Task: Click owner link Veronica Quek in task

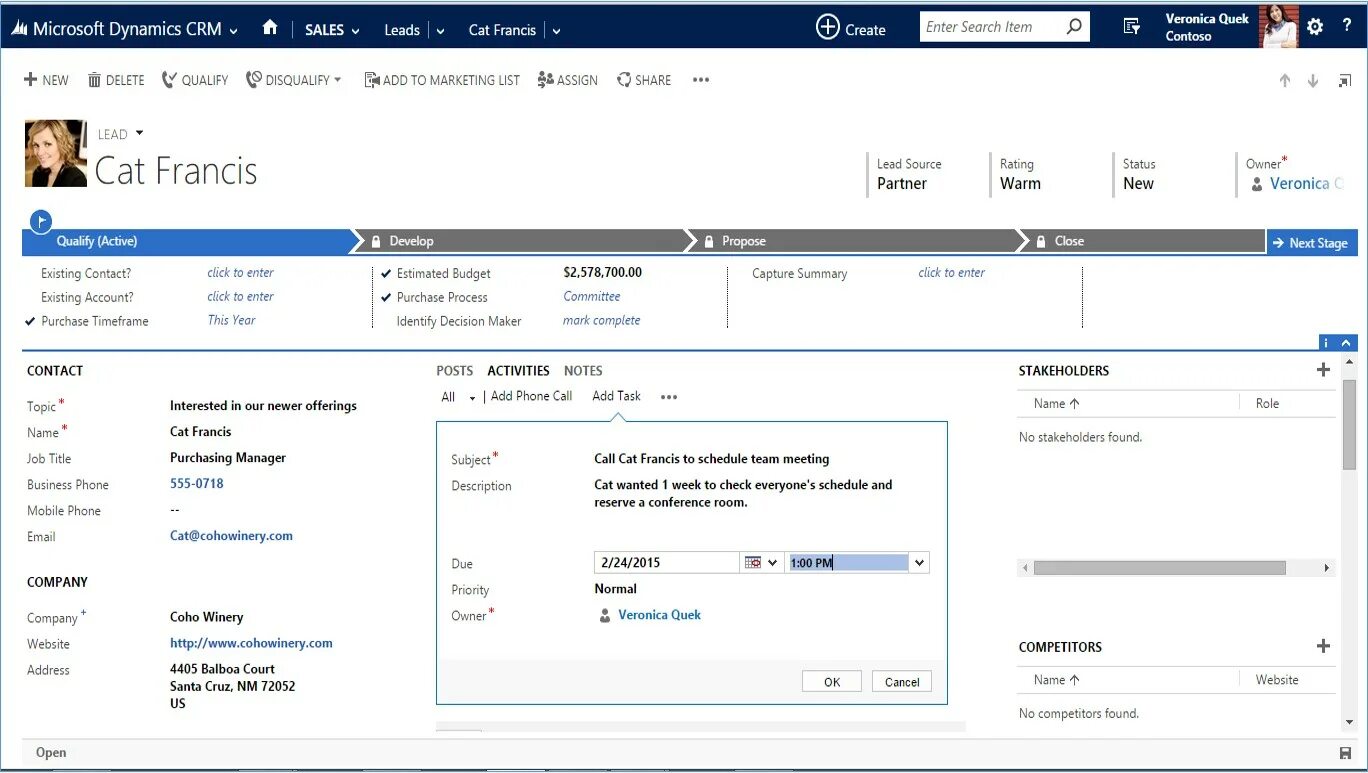Action: [x=660, y=615]
